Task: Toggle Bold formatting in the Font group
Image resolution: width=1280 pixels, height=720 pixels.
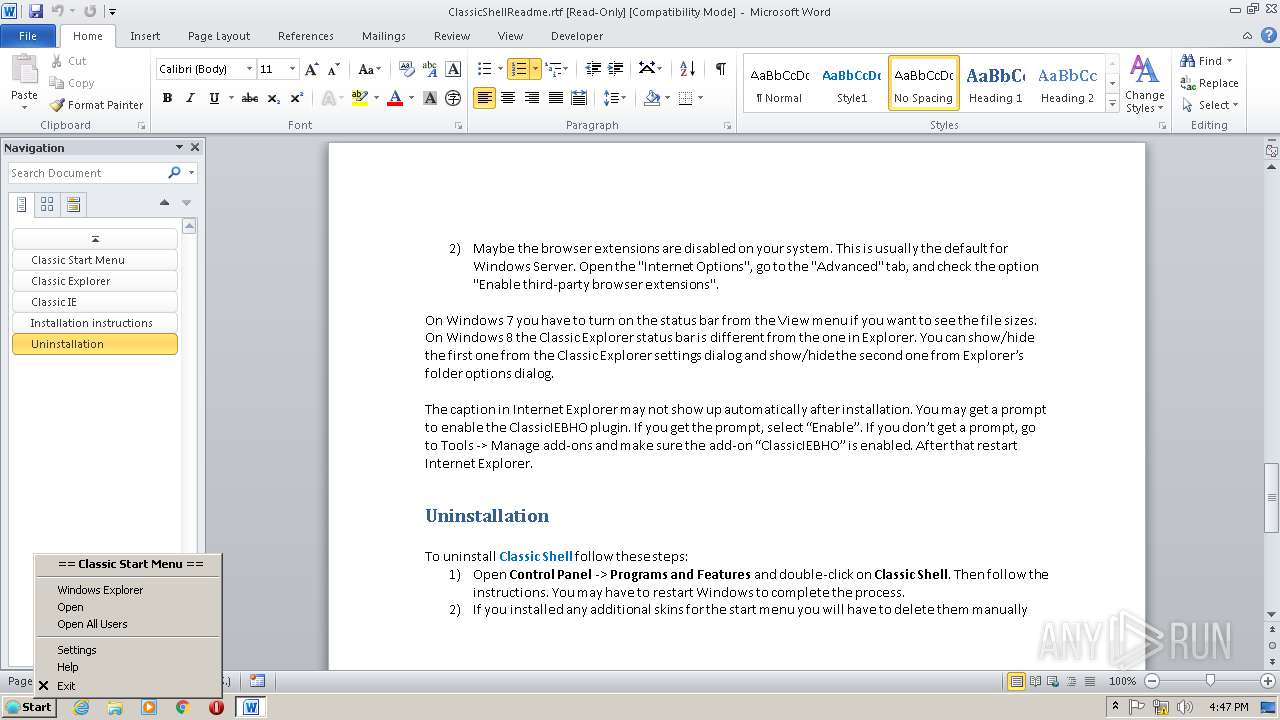Action: 167,98
